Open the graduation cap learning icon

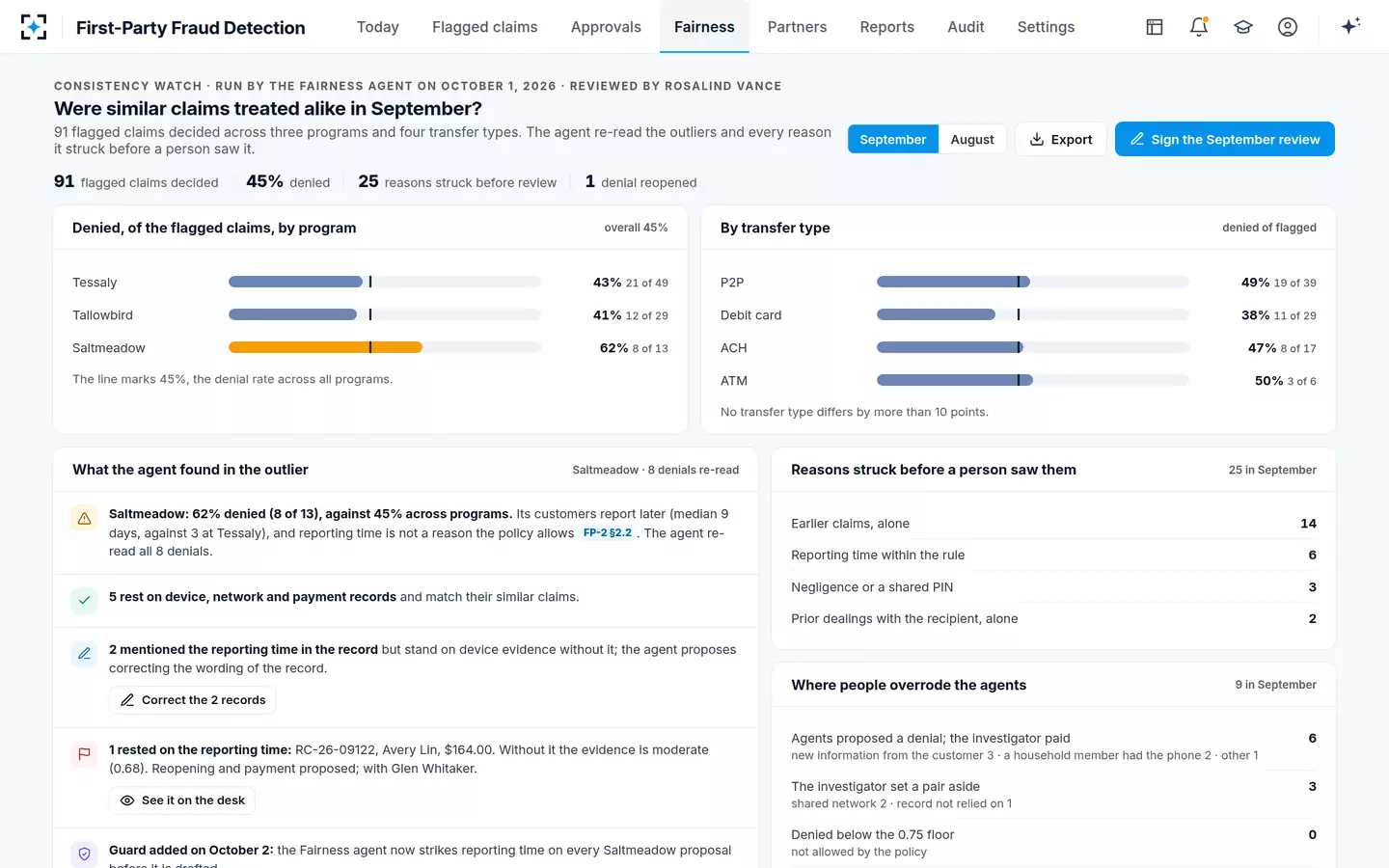pos(1243,27)
